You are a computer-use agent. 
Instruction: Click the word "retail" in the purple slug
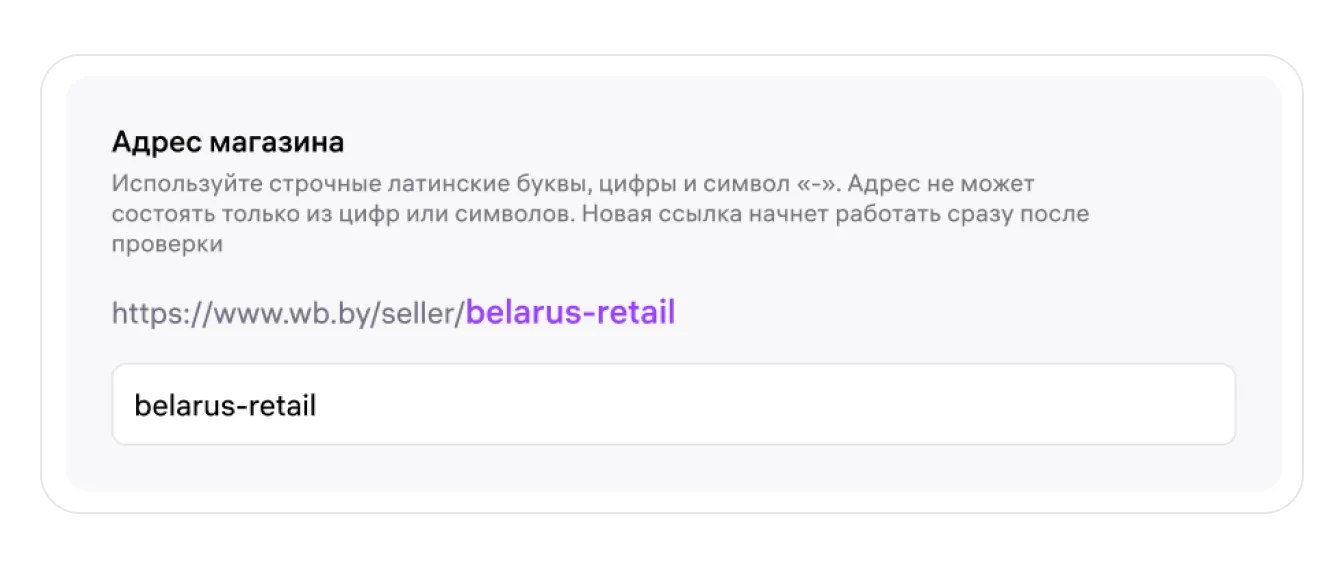635,313
